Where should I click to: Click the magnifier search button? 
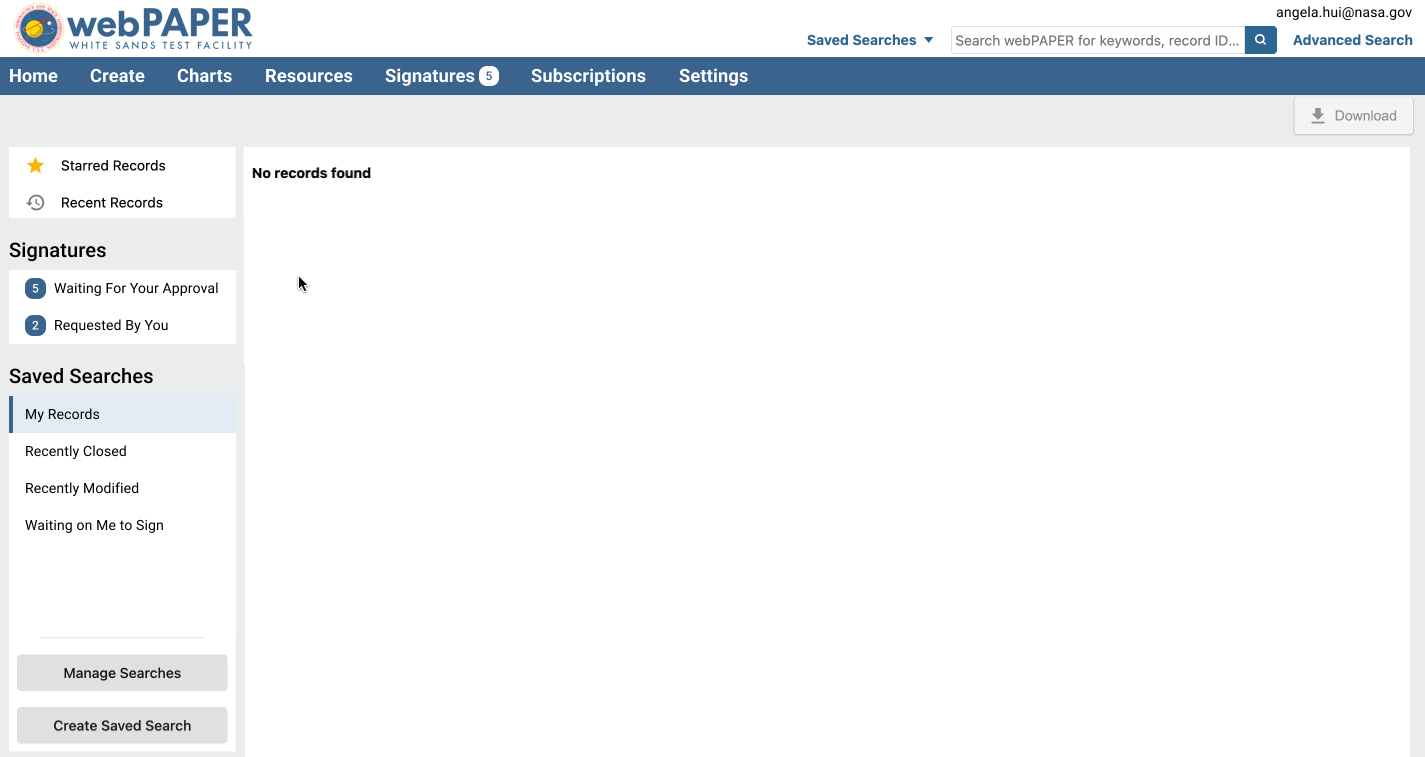click(1261, 40)
